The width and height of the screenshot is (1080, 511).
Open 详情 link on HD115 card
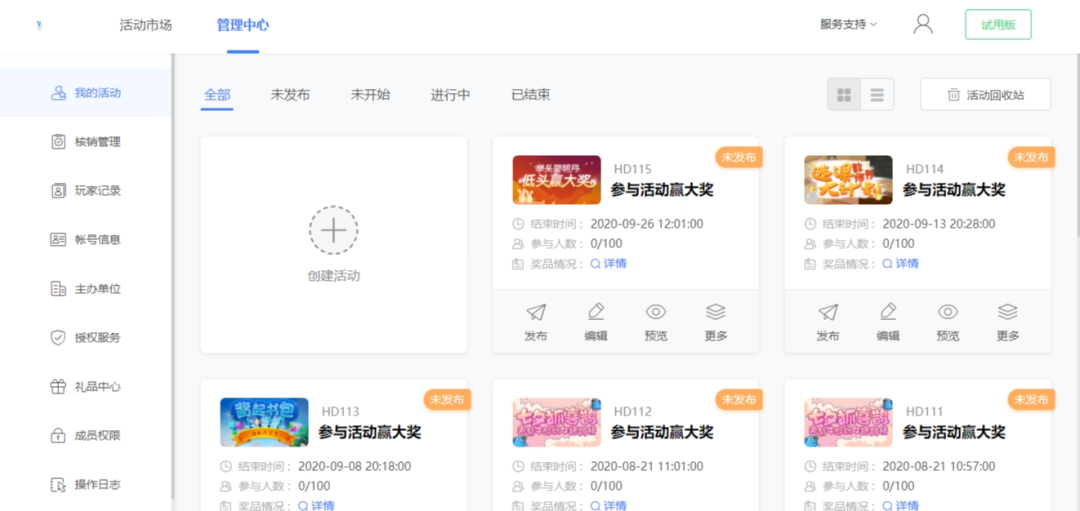(609, 264)
